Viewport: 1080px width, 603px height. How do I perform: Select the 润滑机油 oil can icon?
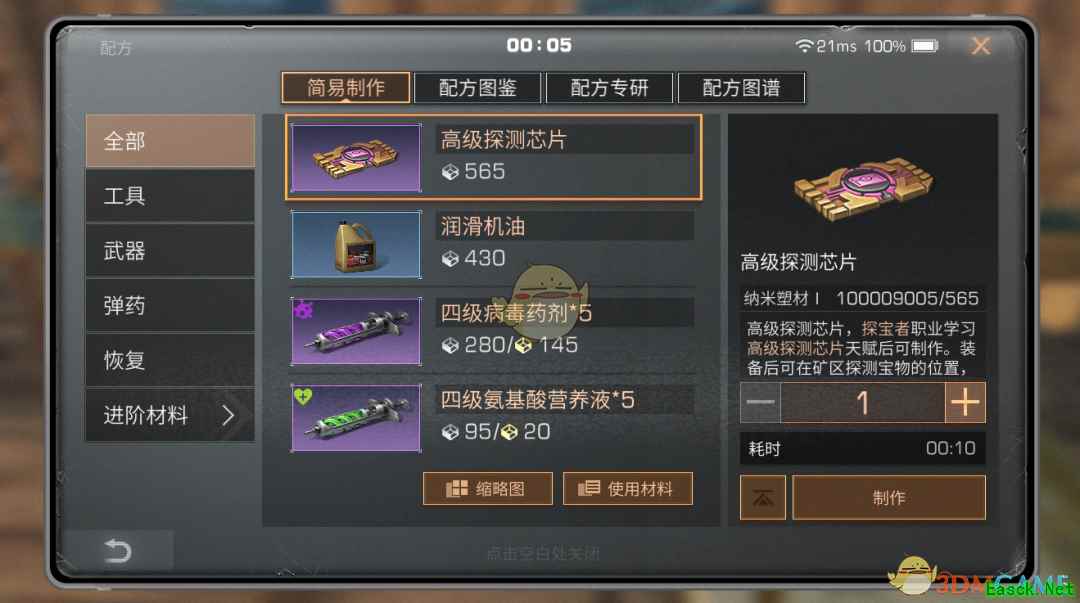(x=355, y=245)
